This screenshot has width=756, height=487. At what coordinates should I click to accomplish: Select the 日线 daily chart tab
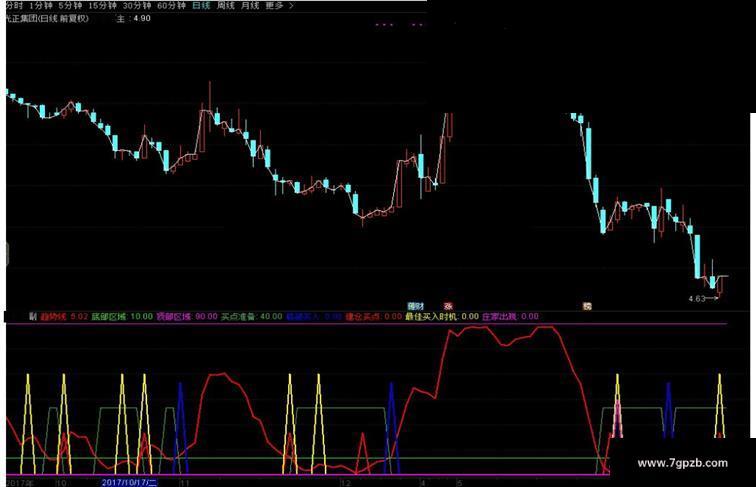coord(201,6)
